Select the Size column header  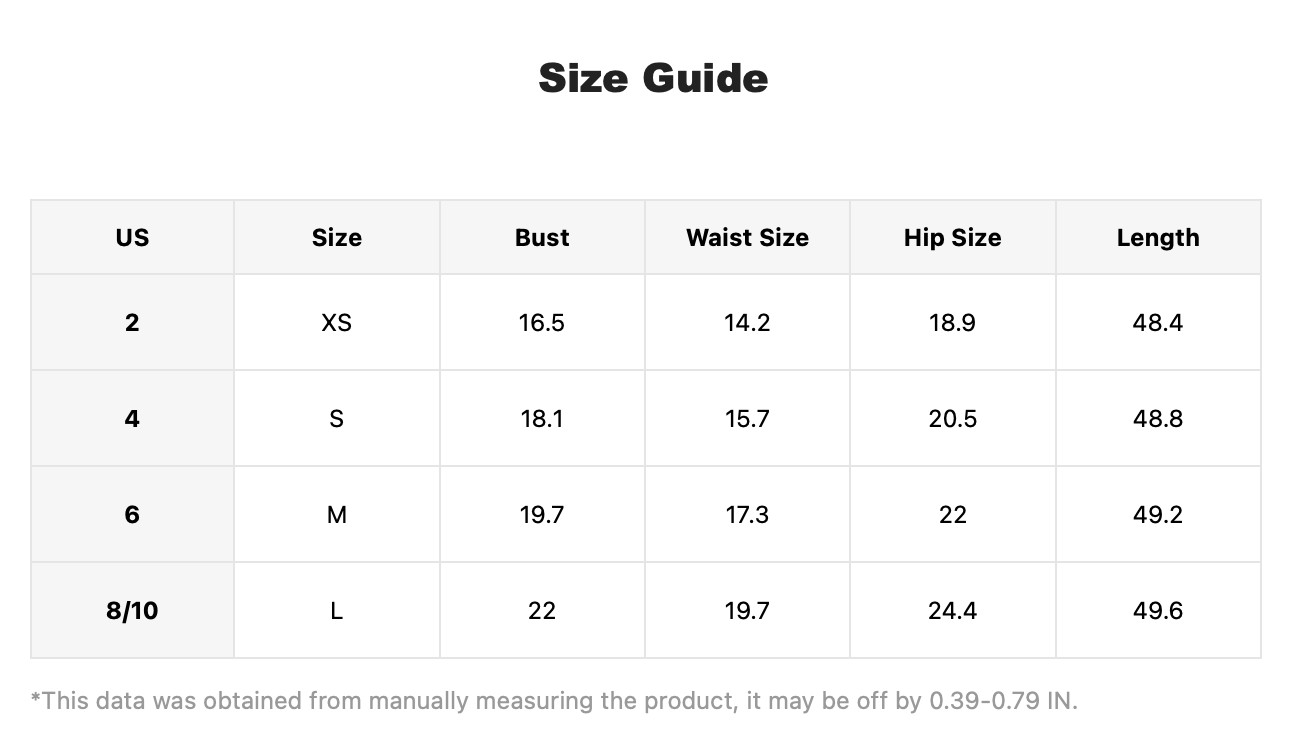click(x=337, y=238)
